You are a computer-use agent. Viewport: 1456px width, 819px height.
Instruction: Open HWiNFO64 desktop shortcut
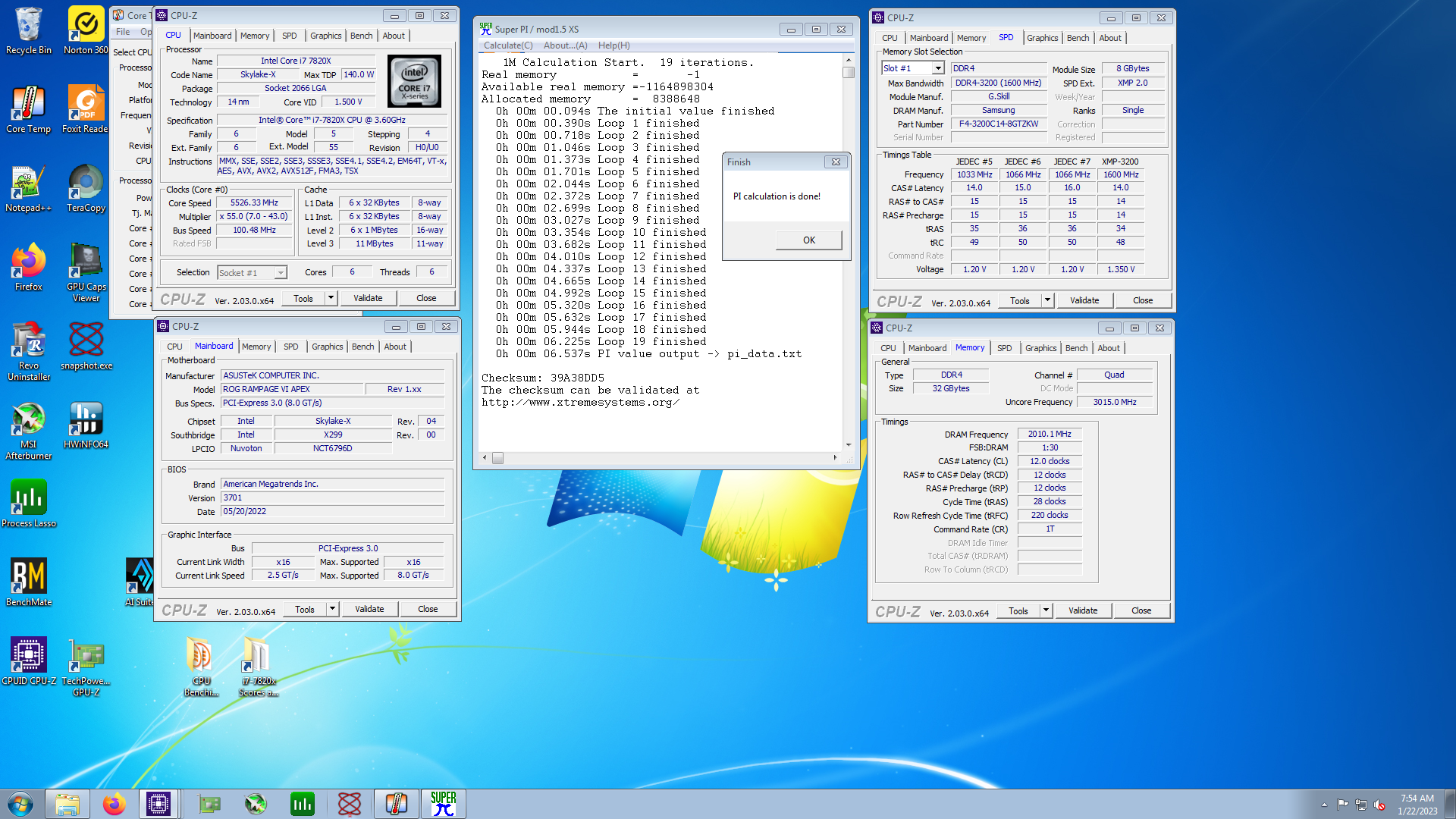[x=86, y=425]
